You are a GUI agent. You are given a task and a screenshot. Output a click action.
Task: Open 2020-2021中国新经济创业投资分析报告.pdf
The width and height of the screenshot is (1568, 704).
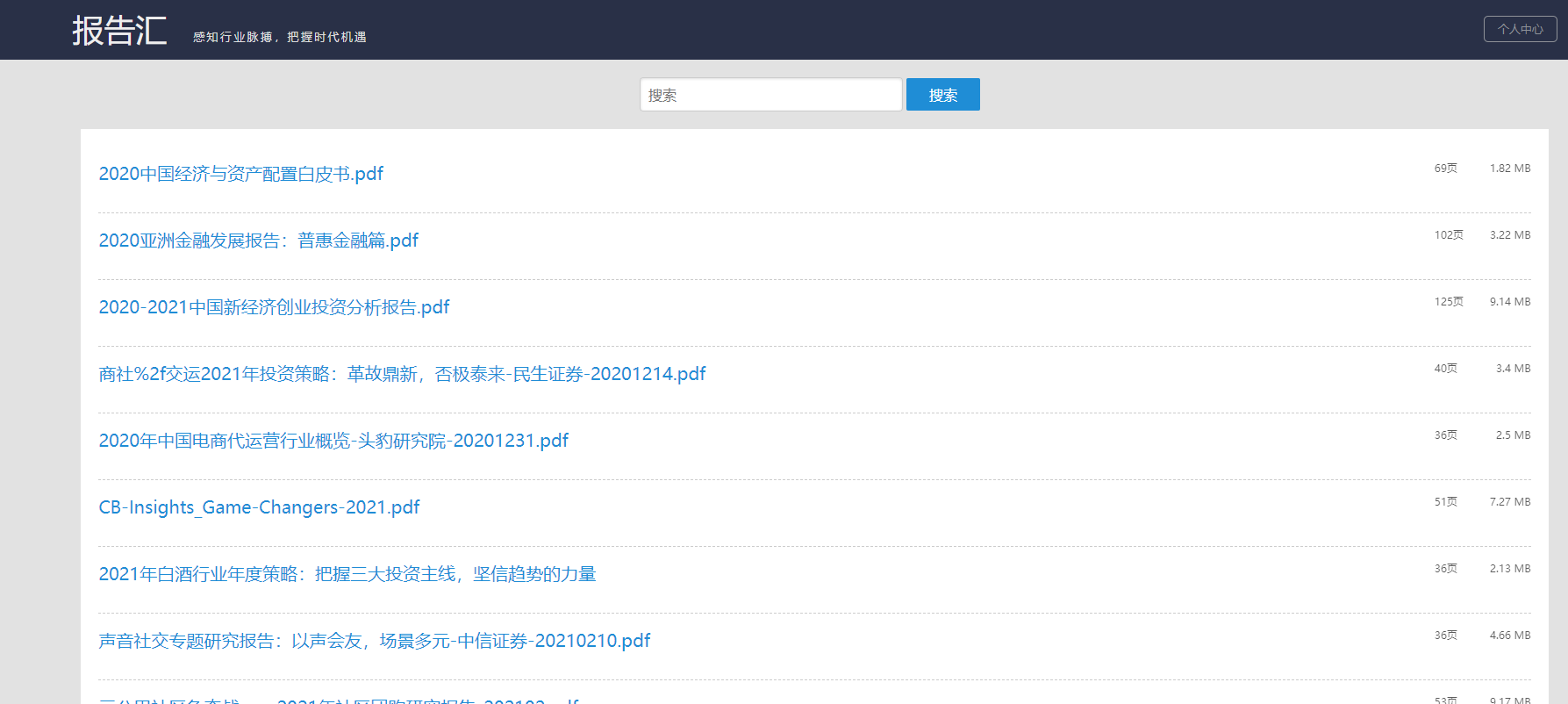click(274, 307)
